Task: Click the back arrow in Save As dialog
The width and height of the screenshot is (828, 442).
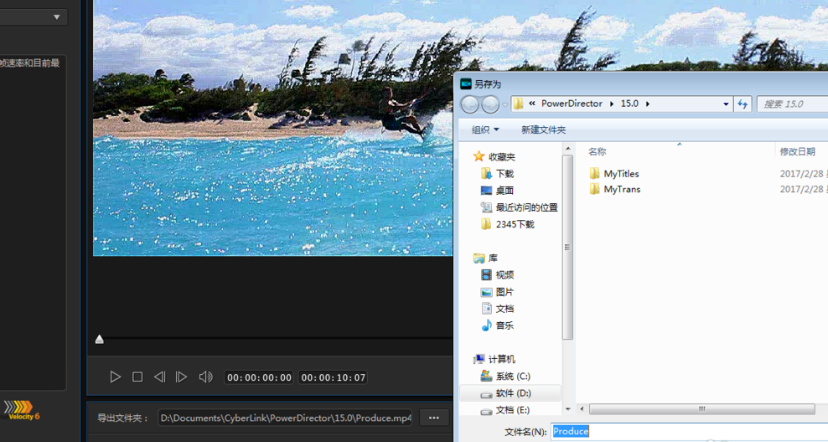Action: point(471,104)
